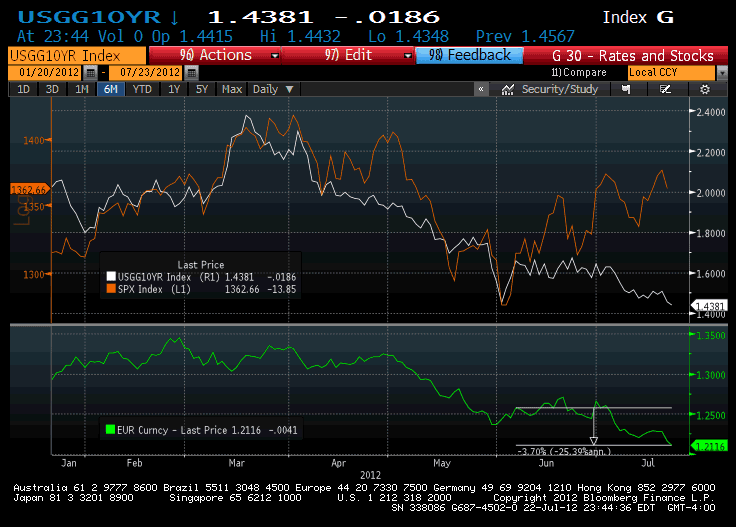This screenshot has height=527, width=736.
Task: Select the YTD time range tab
Action: [x=142, y=89]
